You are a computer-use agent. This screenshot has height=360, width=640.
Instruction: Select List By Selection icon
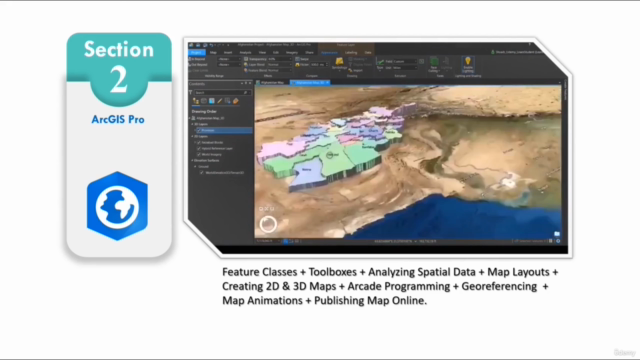click(x=211, y=101)
